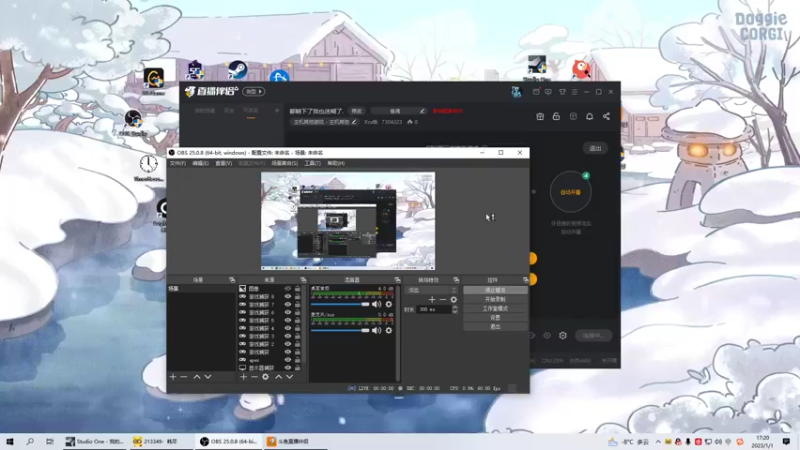
Task: Toggle visibility eye of 图像 source
Action: pyautogui.click(x=288, y=288)
